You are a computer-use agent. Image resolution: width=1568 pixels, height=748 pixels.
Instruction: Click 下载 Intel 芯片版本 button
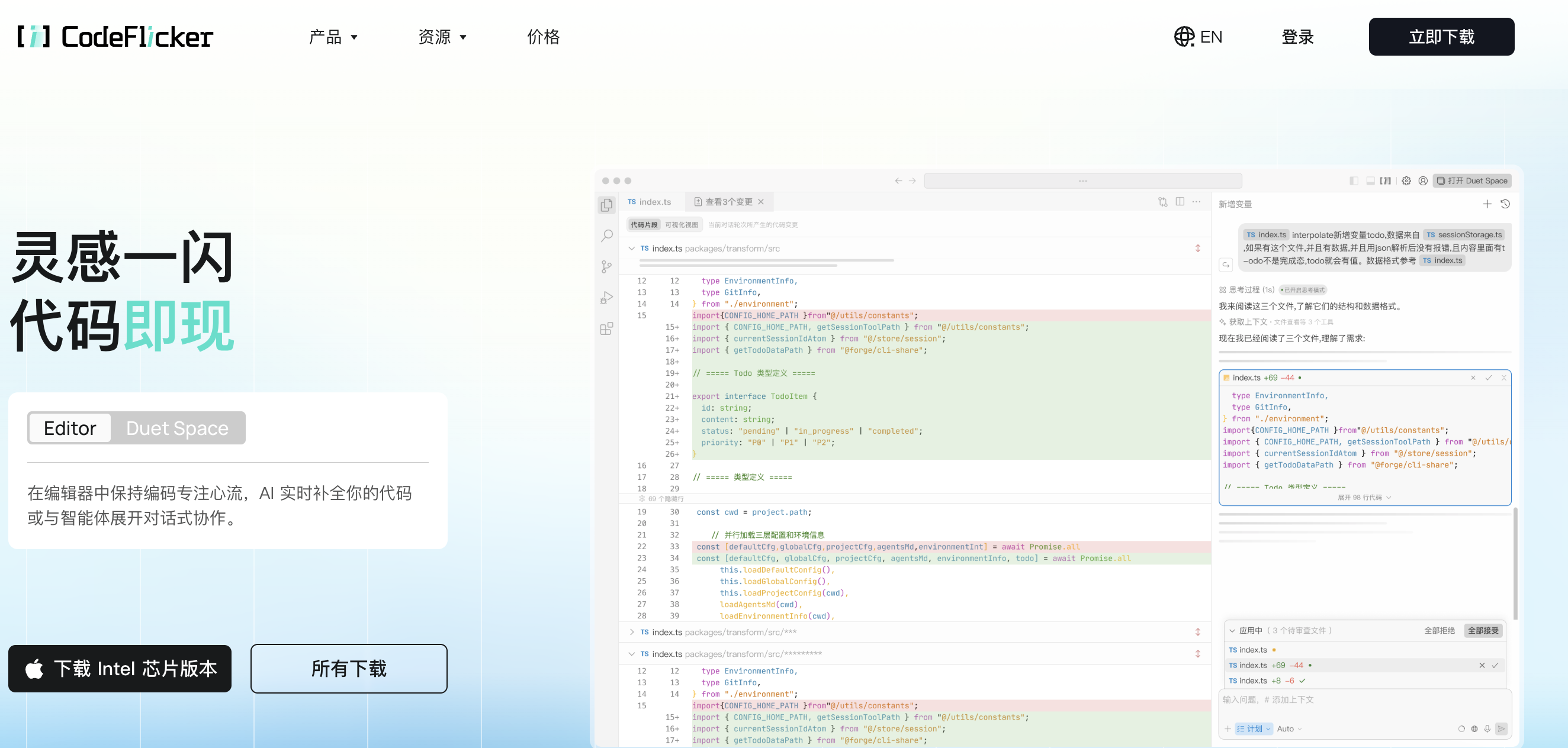tap(120, 668)
